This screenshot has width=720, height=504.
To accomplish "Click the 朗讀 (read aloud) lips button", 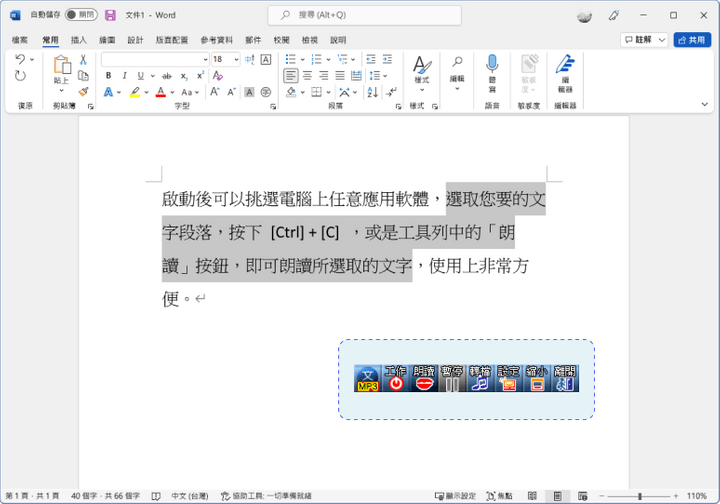I will click(424, 378).
